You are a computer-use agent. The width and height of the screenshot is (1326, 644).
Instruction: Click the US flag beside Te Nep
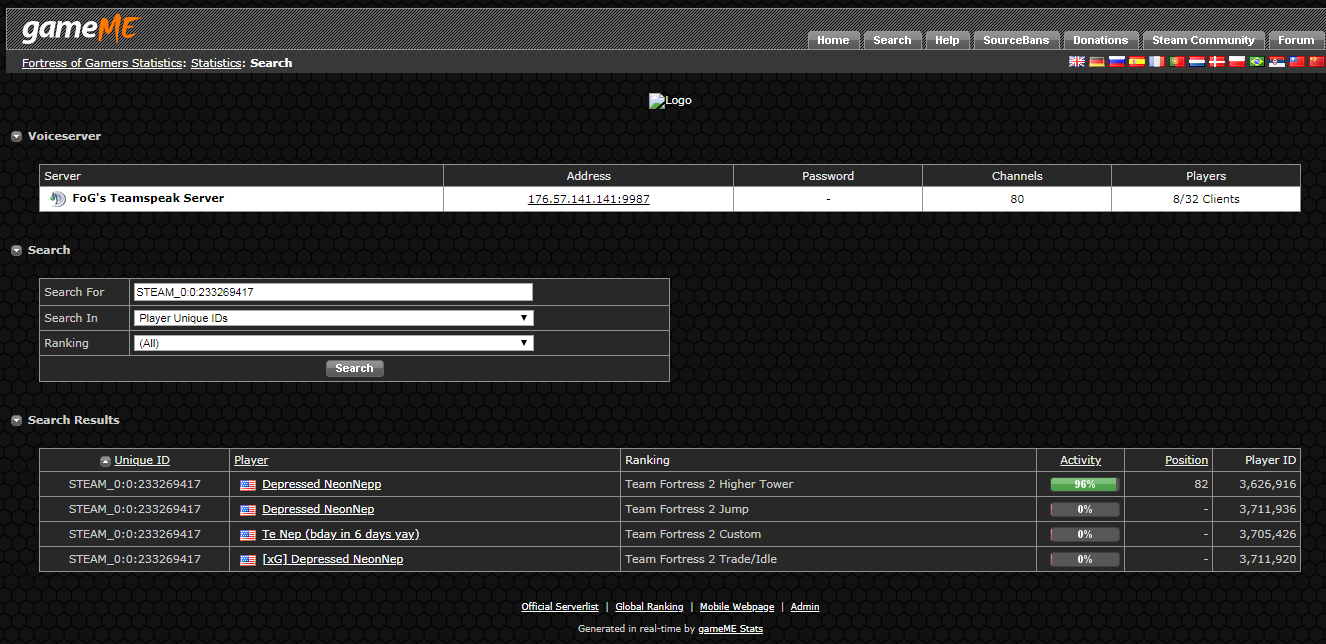[248, 535]
